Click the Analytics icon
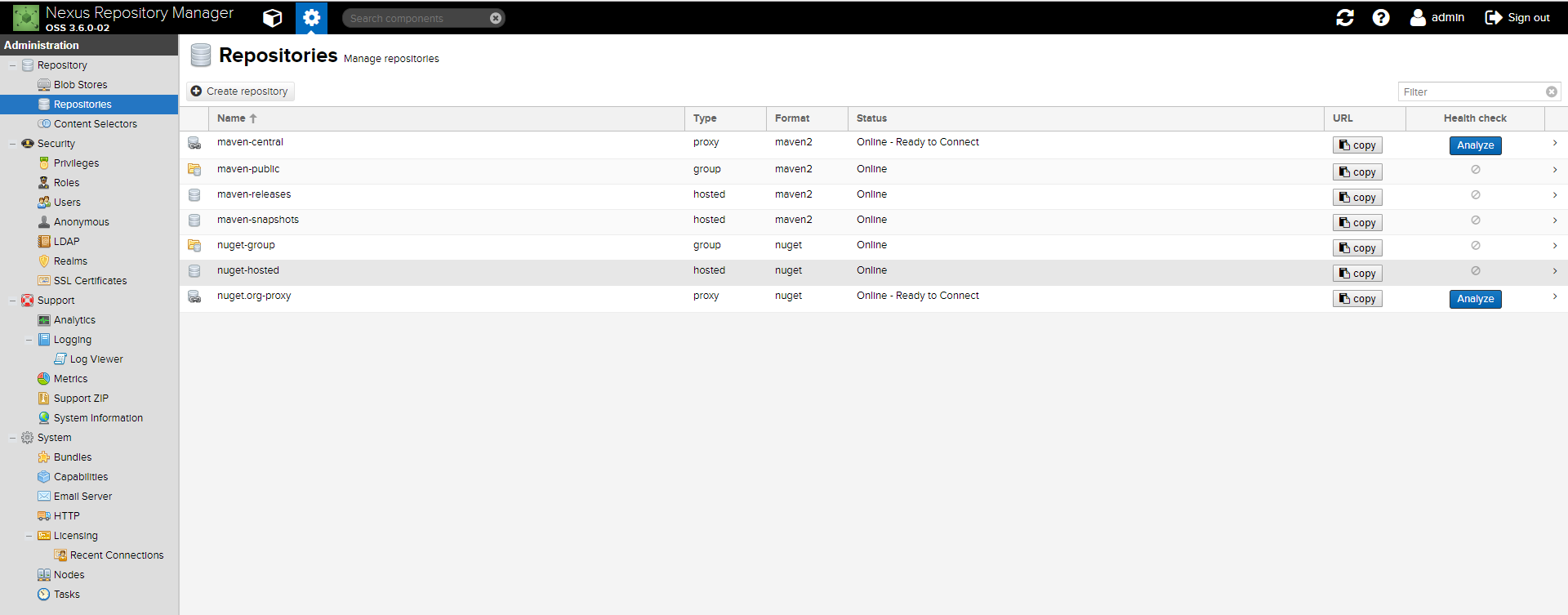This screenshot has width=1568, height=615. [x=44, y=320]
